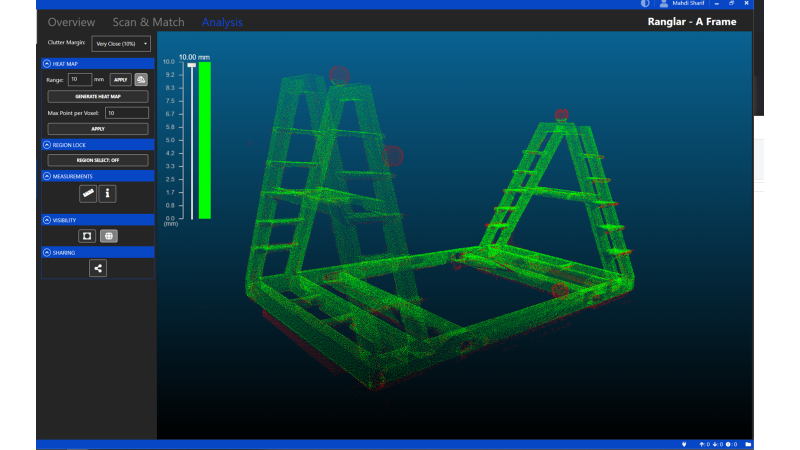Click Generate Heat Map button
800x450 pixels.
(98, 96)
